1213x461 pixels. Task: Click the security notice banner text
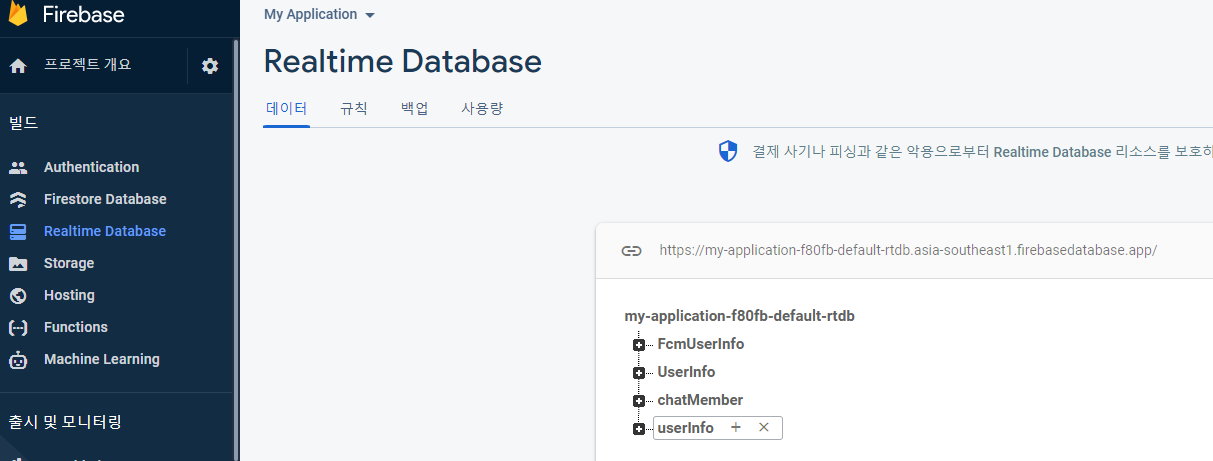click(982, 152)
